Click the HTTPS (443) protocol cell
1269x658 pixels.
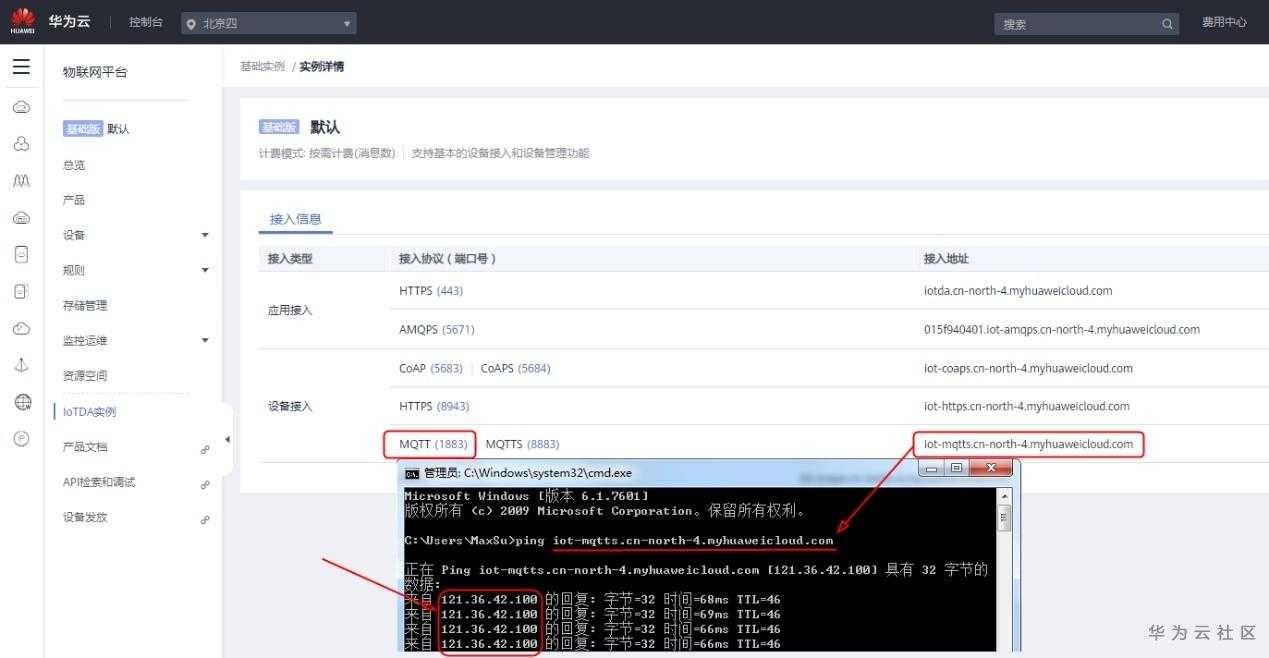click(431, 291)
